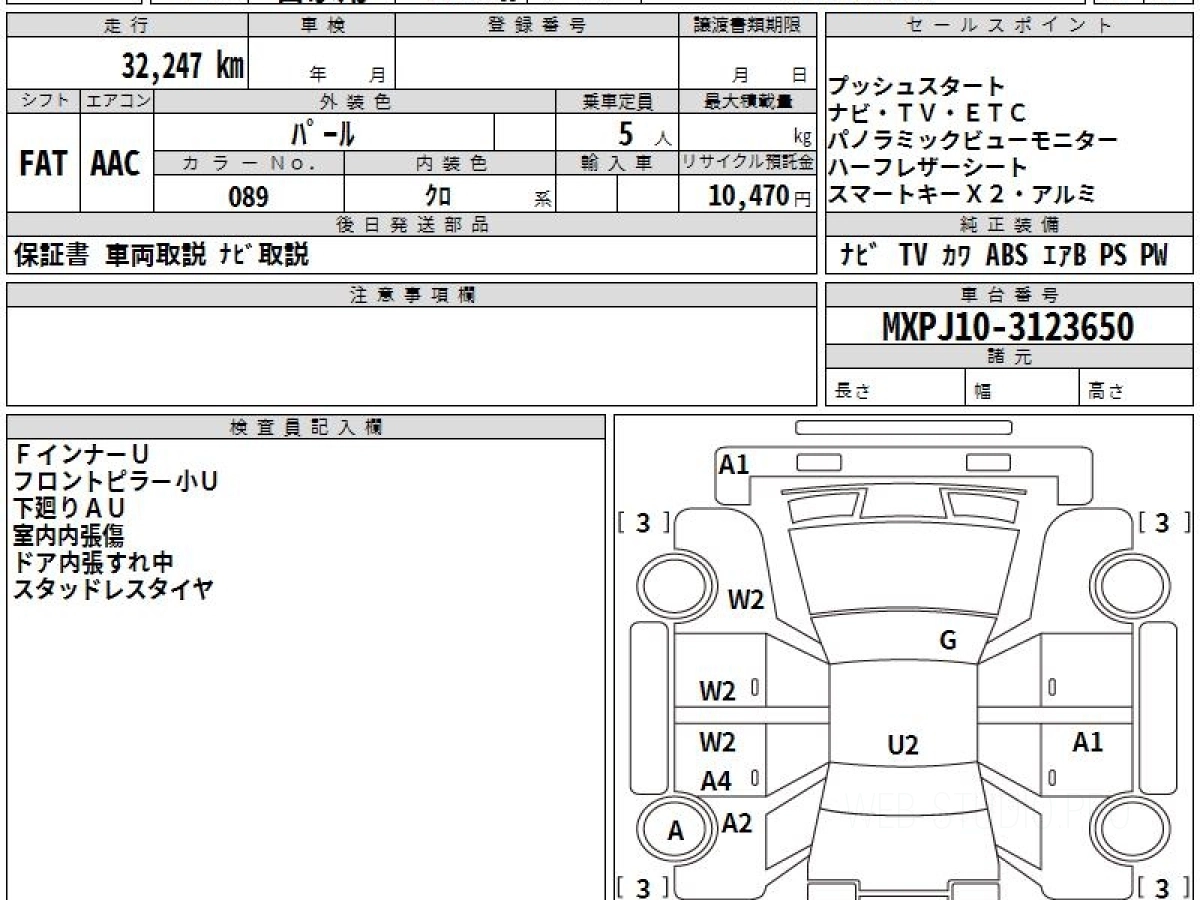Image resolution: width=1200 pixels, height=900 pixels.
Task: Click the G mark on the windshield
Action: 947,641
